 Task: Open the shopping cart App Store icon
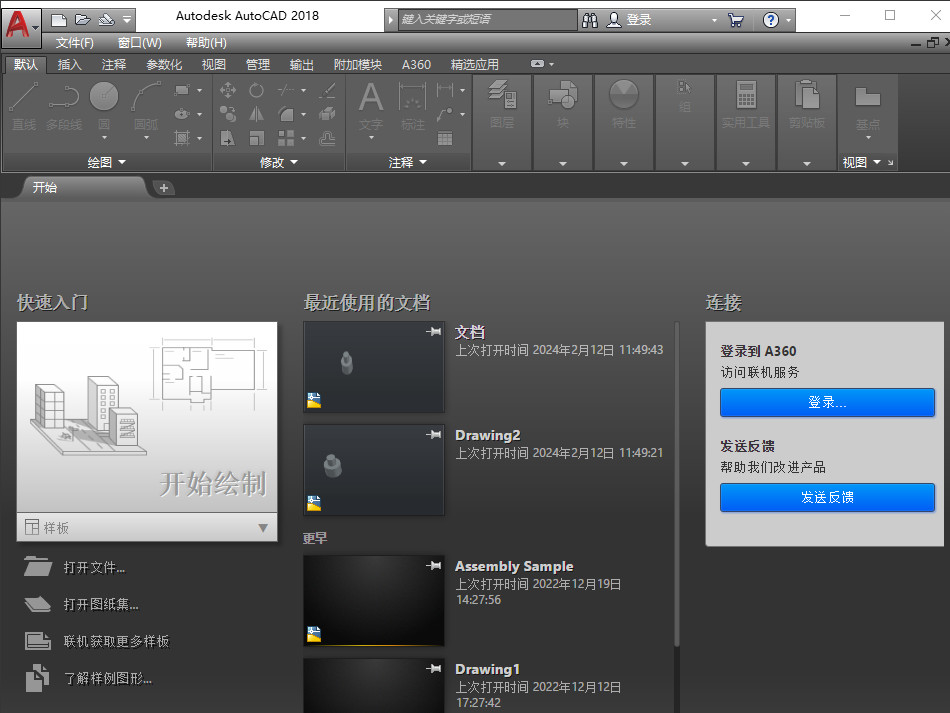click(x=736, y=20)
